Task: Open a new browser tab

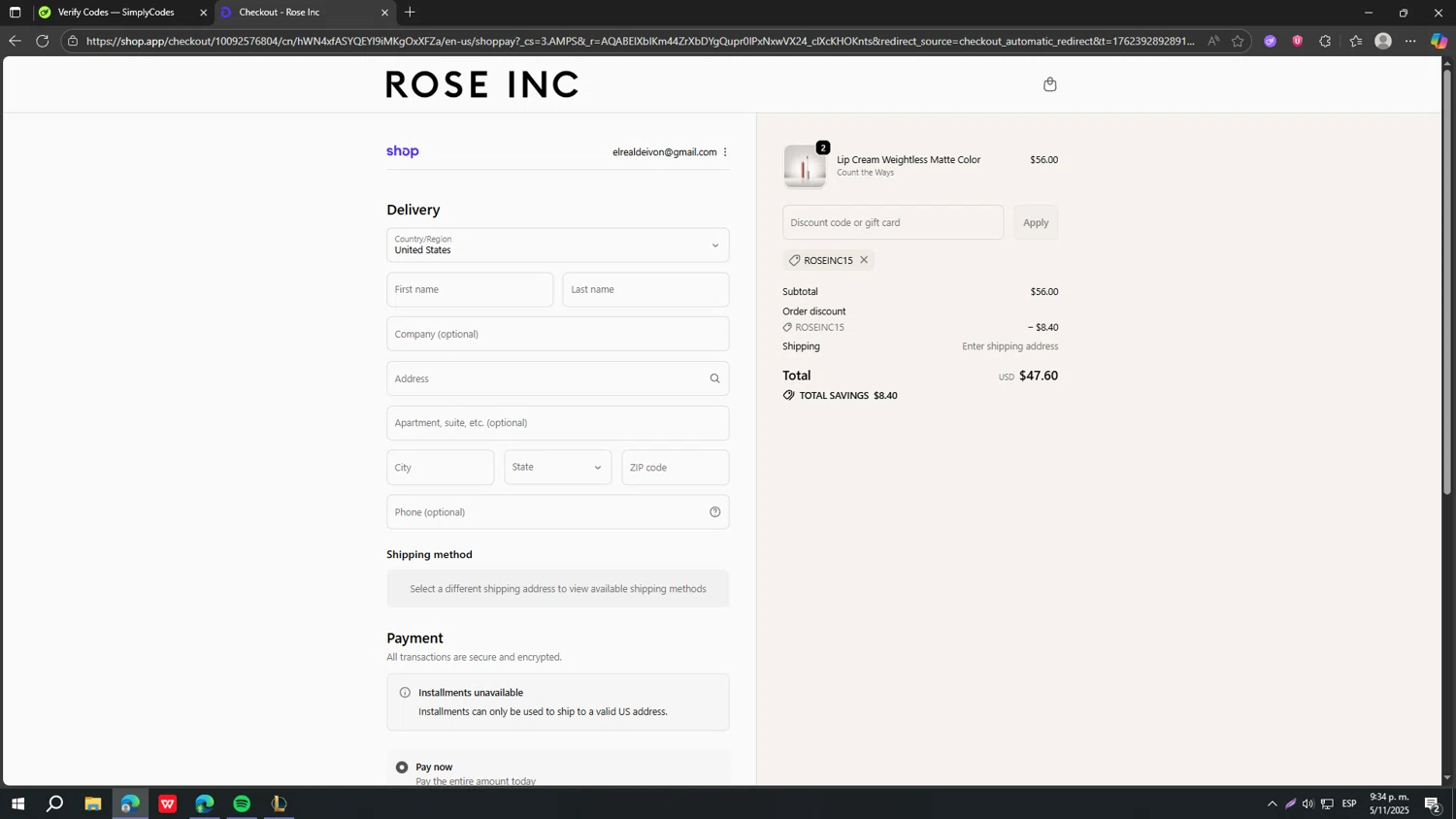Action: coord(411,13)
